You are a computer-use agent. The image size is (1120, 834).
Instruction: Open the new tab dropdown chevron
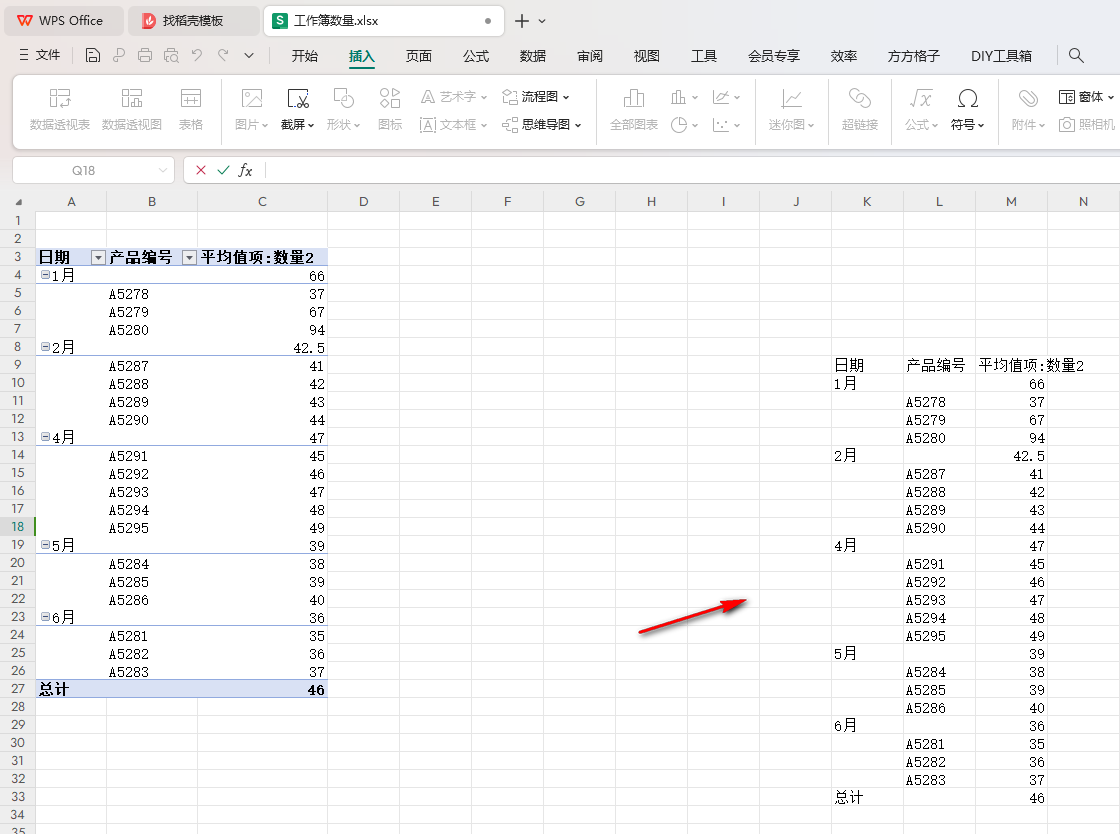pos(542,21)
